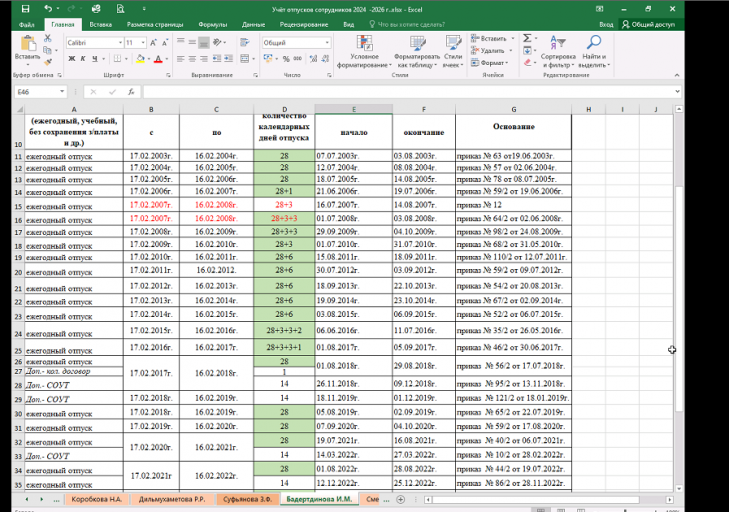729x512 pixels.
Task: Click the vertical scrollbar down arrow
Action: [x=679, y=488]
